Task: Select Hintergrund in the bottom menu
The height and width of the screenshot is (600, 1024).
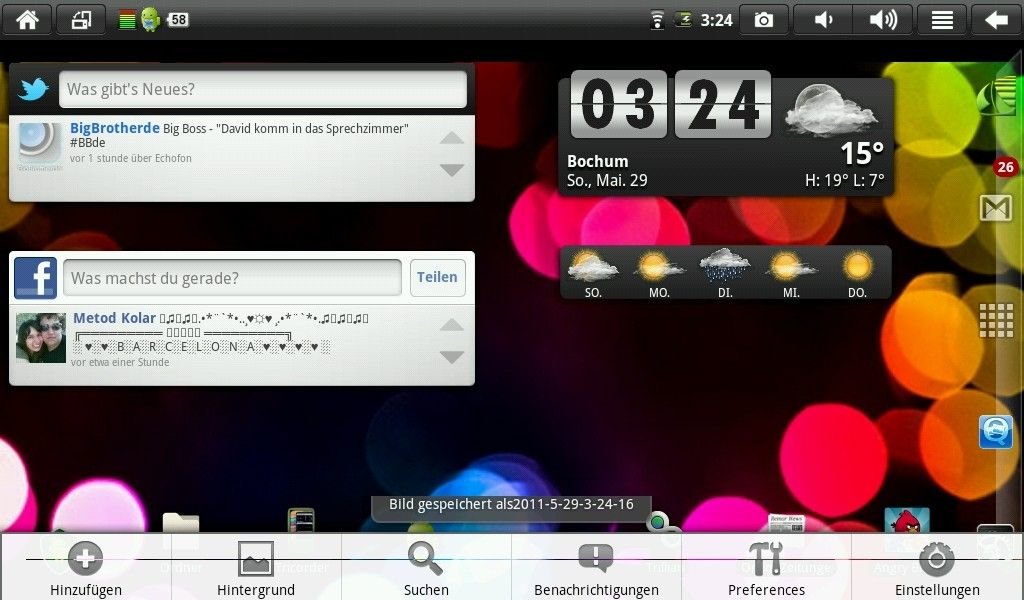Action: 256,567
